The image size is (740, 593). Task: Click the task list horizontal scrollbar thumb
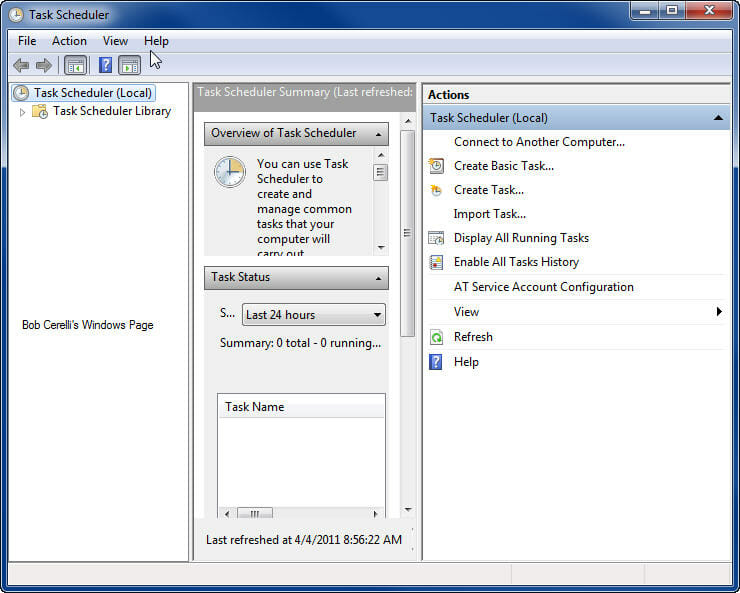pyautogui.click(x=254, y=513)
